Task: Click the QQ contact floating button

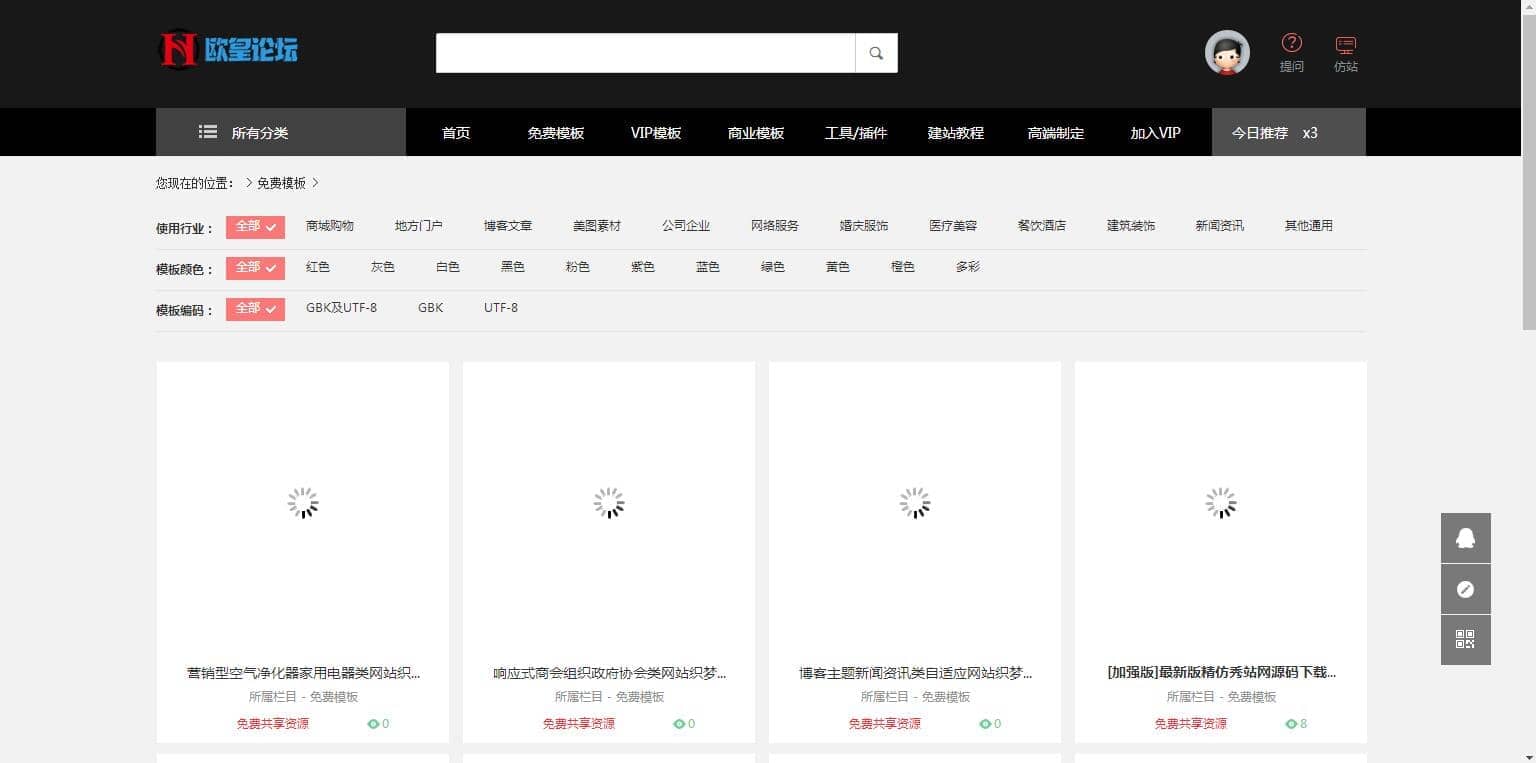Action: (x=1466, y=538)
